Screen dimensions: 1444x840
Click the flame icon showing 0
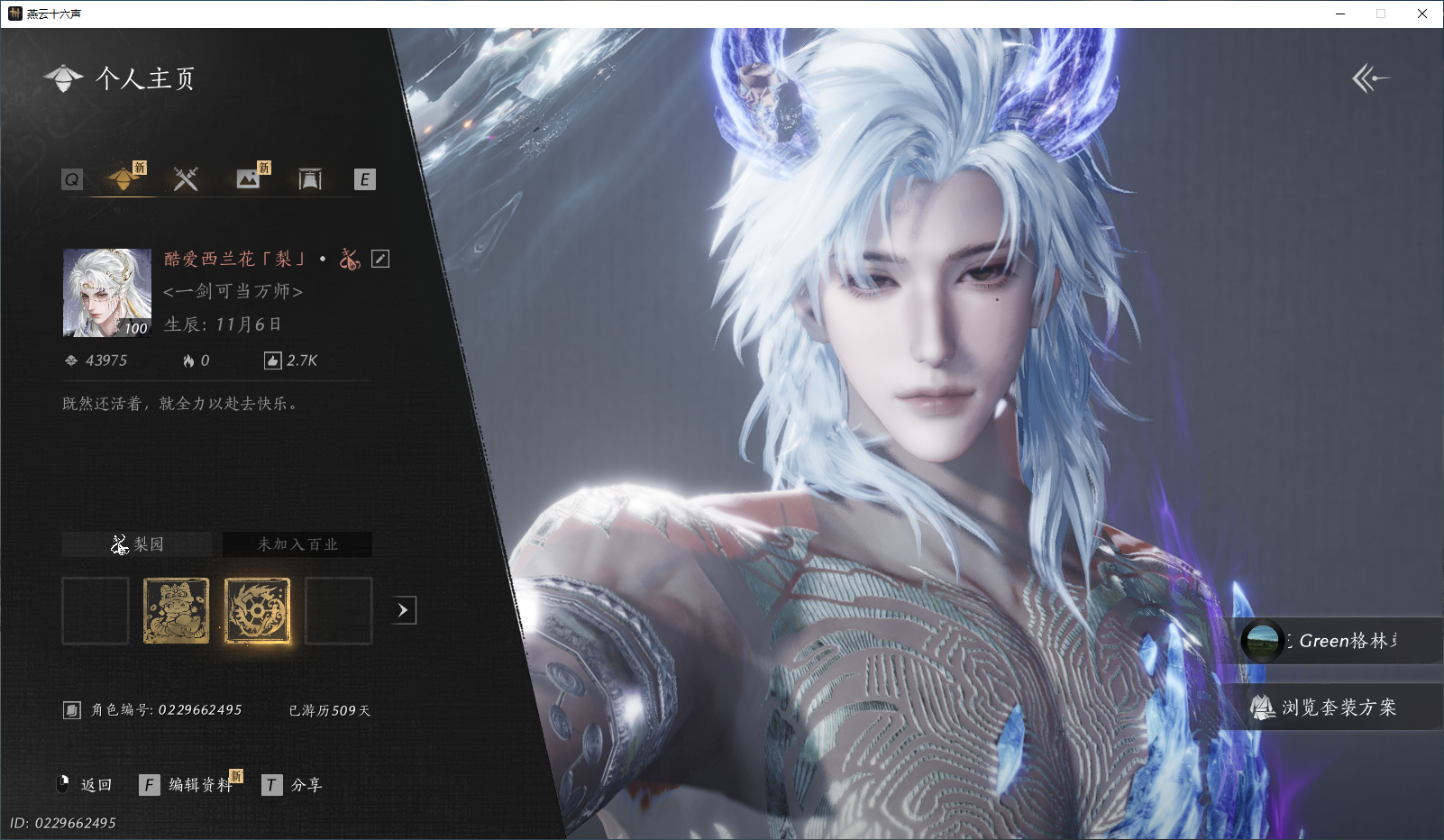188,361
